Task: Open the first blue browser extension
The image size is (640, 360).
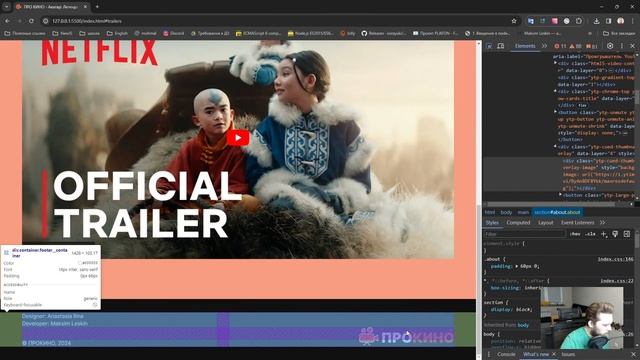Action: [x=531, y=21]
